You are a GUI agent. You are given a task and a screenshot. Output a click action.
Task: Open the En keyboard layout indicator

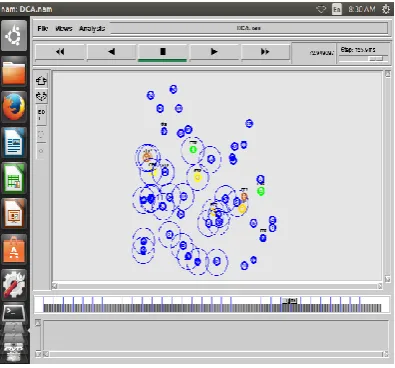(x=337, y=9)
